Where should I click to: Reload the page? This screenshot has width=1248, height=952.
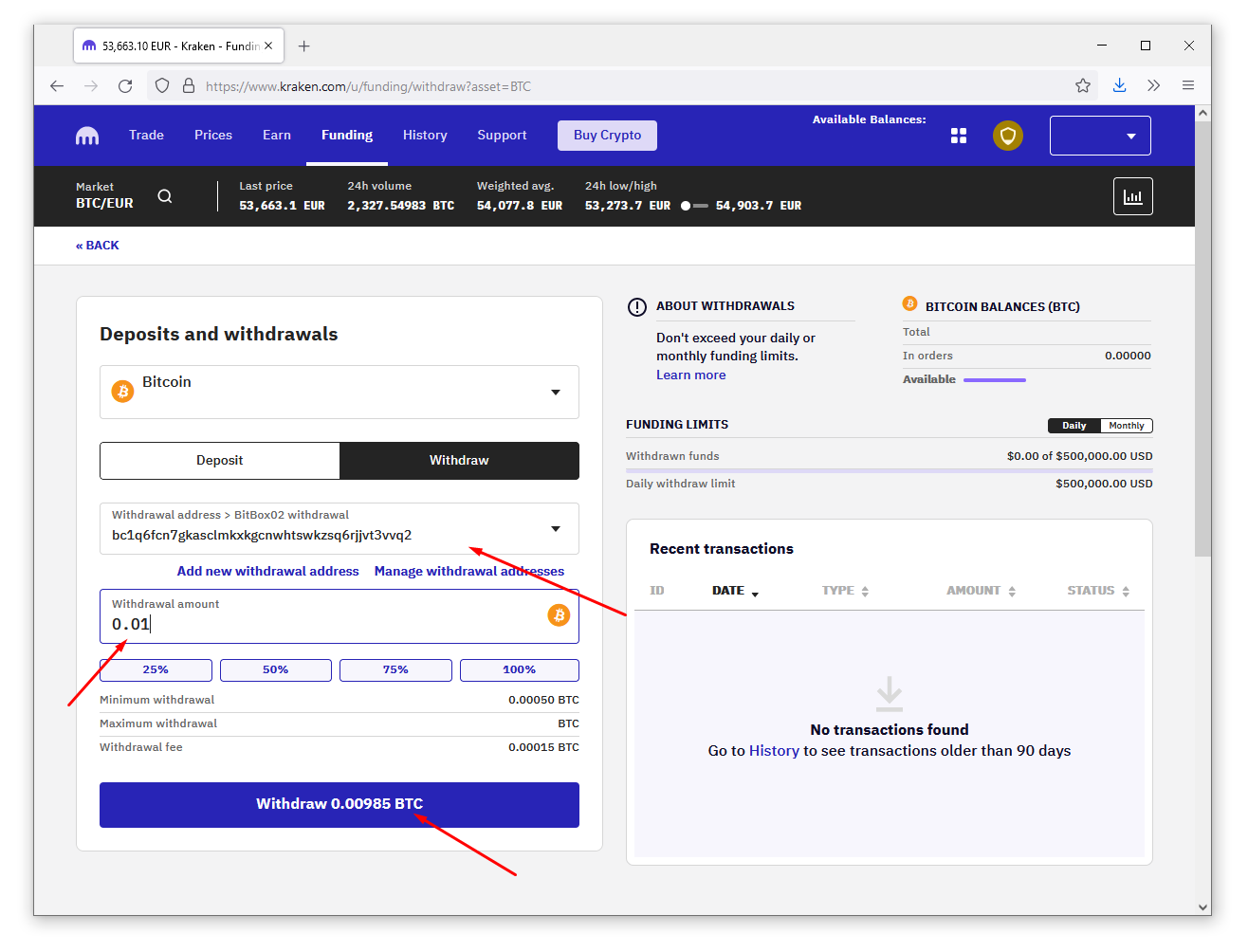[x=125, y=85]
